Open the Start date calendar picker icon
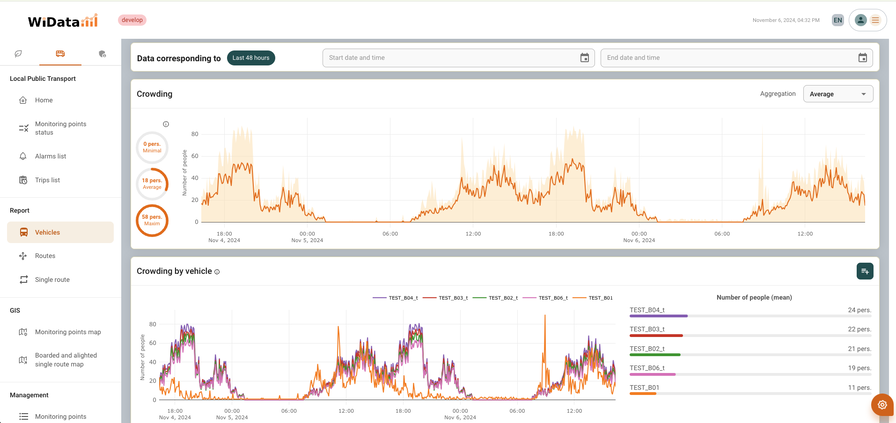The width and height of the screenshot is (896, 423). pos(585,58)
